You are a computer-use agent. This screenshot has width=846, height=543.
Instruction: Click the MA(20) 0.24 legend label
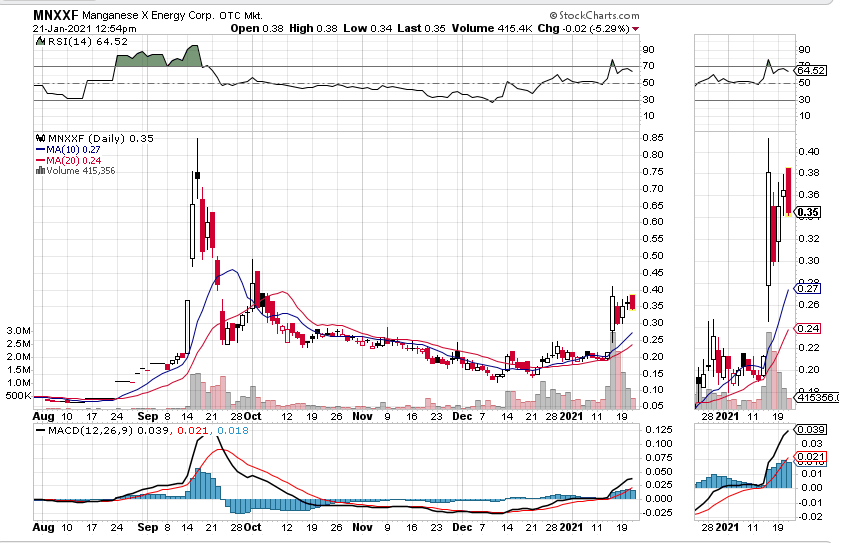tap(73, 160)
